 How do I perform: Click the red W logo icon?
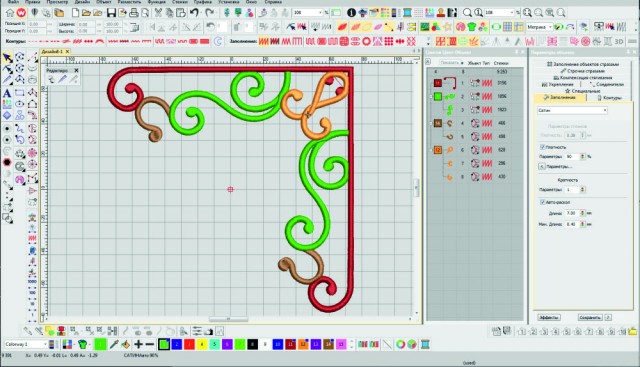21,13
